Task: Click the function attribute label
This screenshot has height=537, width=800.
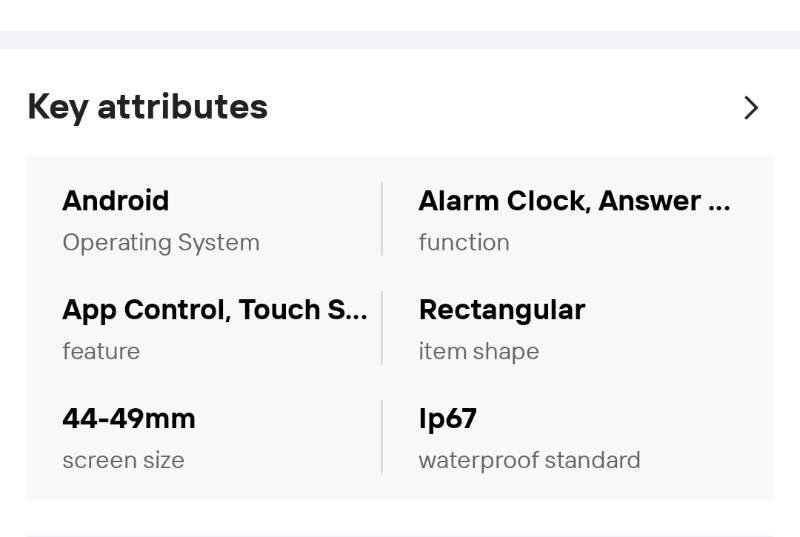Action: coord(464,243)
